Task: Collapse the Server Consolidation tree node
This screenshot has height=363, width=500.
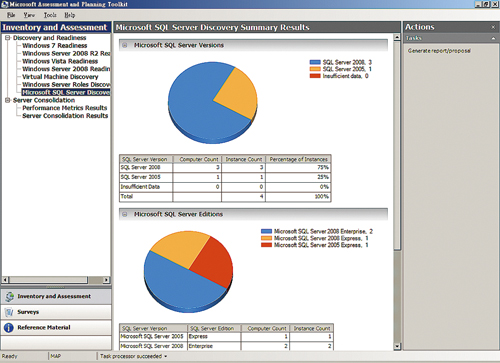Action: [x=8, y=100]
